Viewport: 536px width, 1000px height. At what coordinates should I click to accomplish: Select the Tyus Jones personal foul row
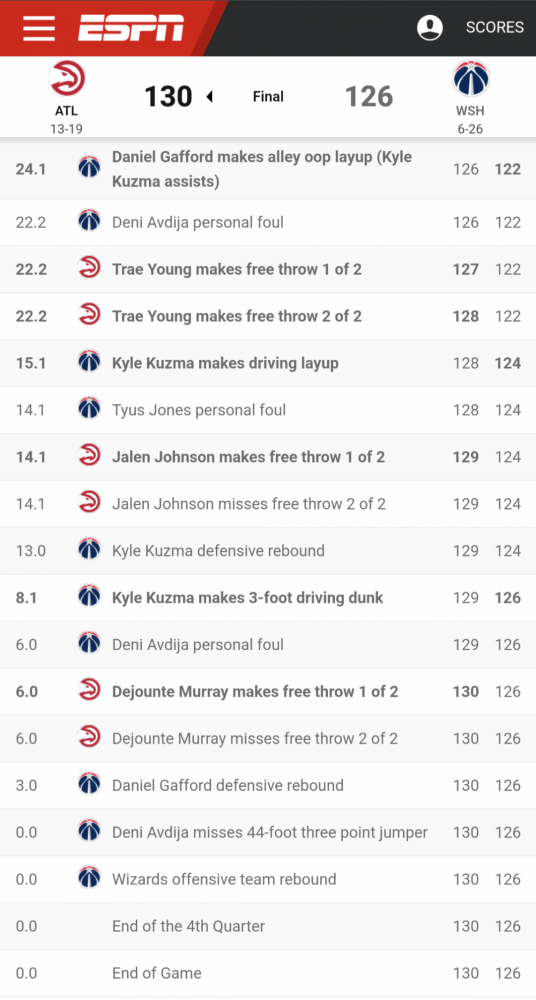[268, 410]
